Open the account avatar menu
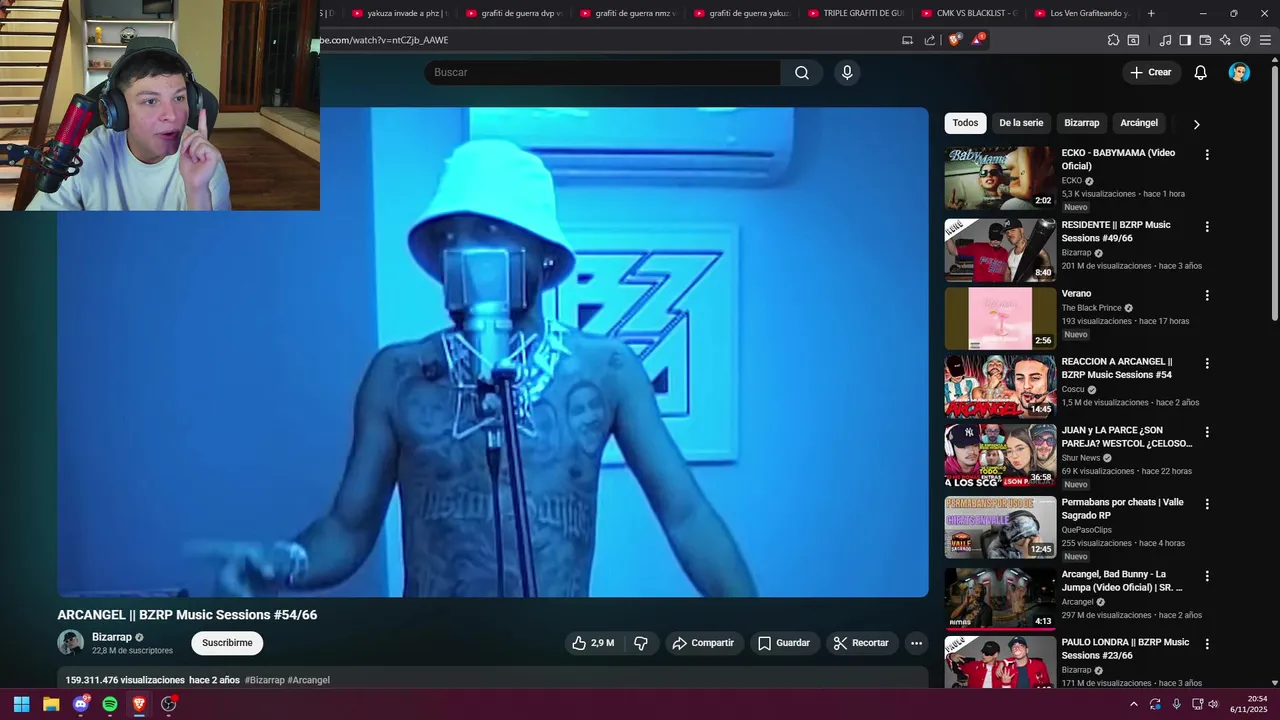 point(1239,72)
